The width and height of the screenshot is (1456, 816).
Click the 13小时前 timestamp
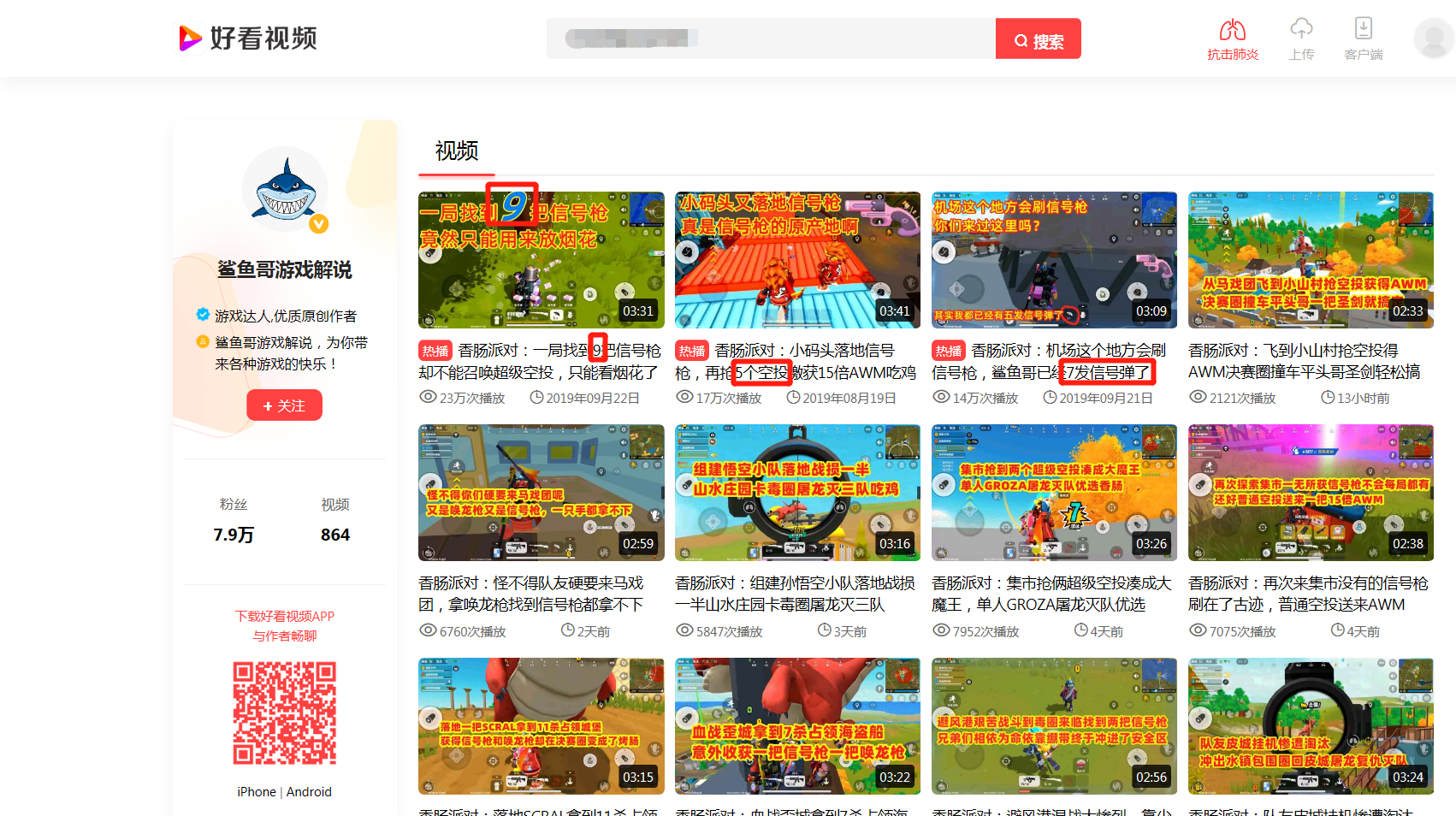pos(1356,398)
